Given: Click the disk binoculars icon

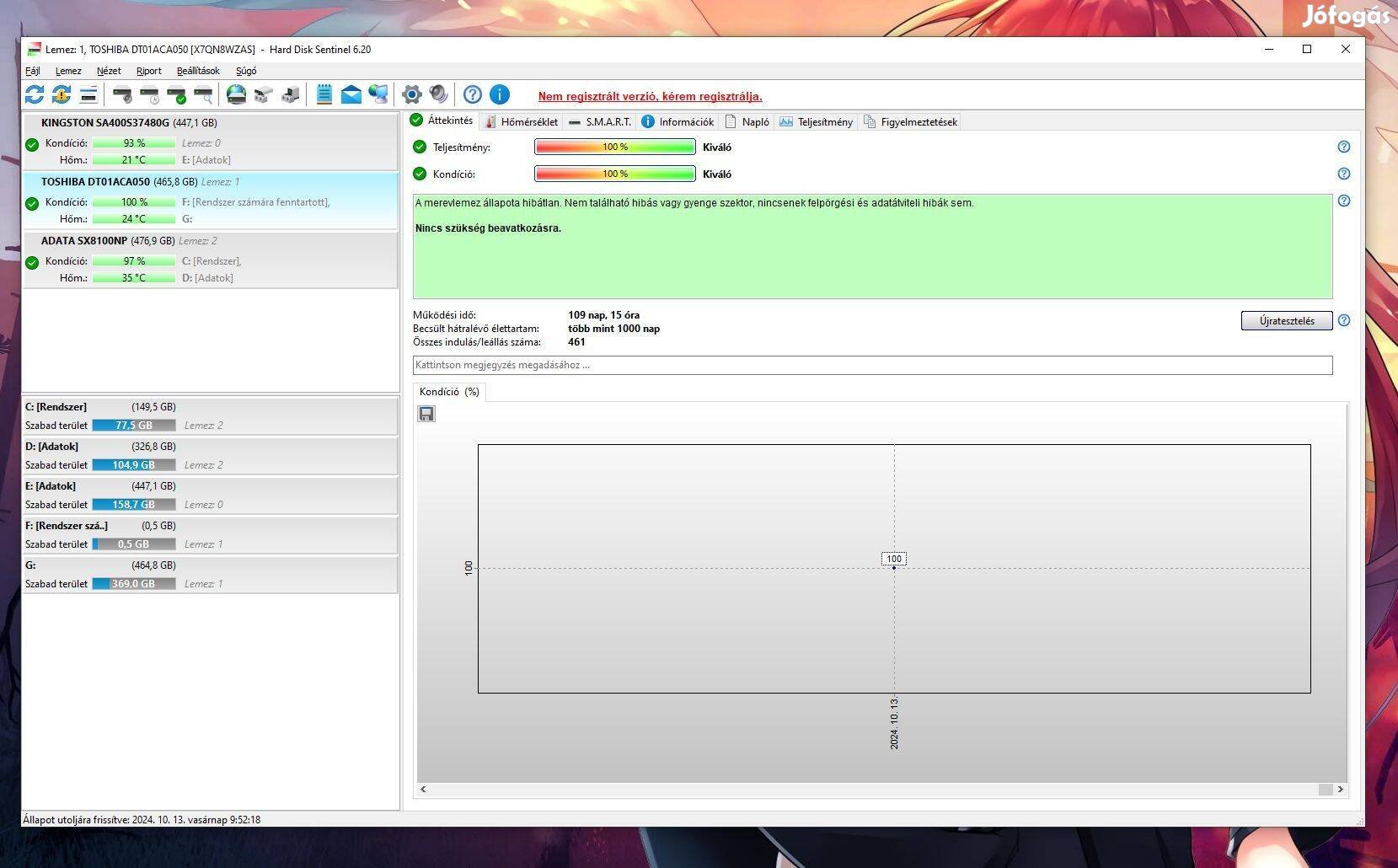Looking at the screenshot, I should pos(264,94).
